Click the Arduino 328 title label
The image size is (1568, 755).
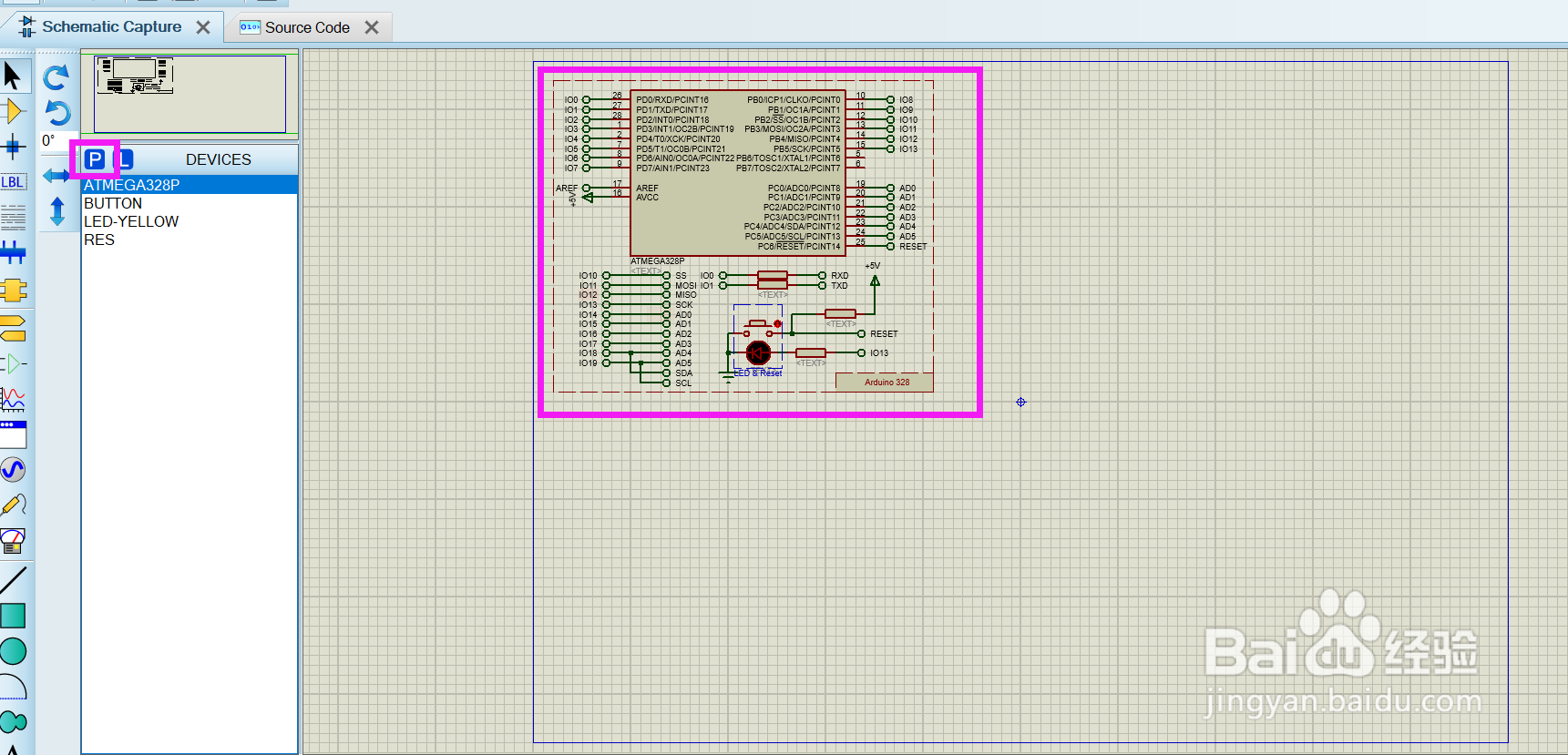(886, 383)
